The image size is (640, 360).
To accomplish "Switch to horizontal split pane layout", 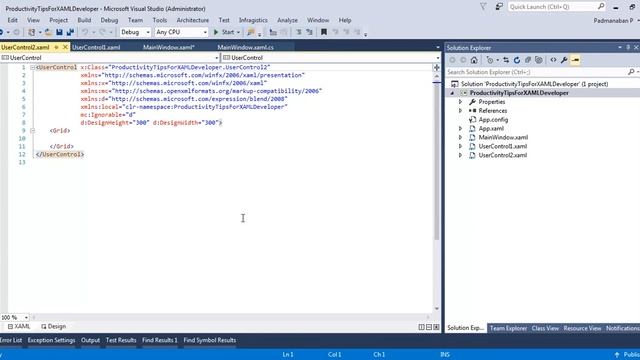I will click(x=429, y=327).
